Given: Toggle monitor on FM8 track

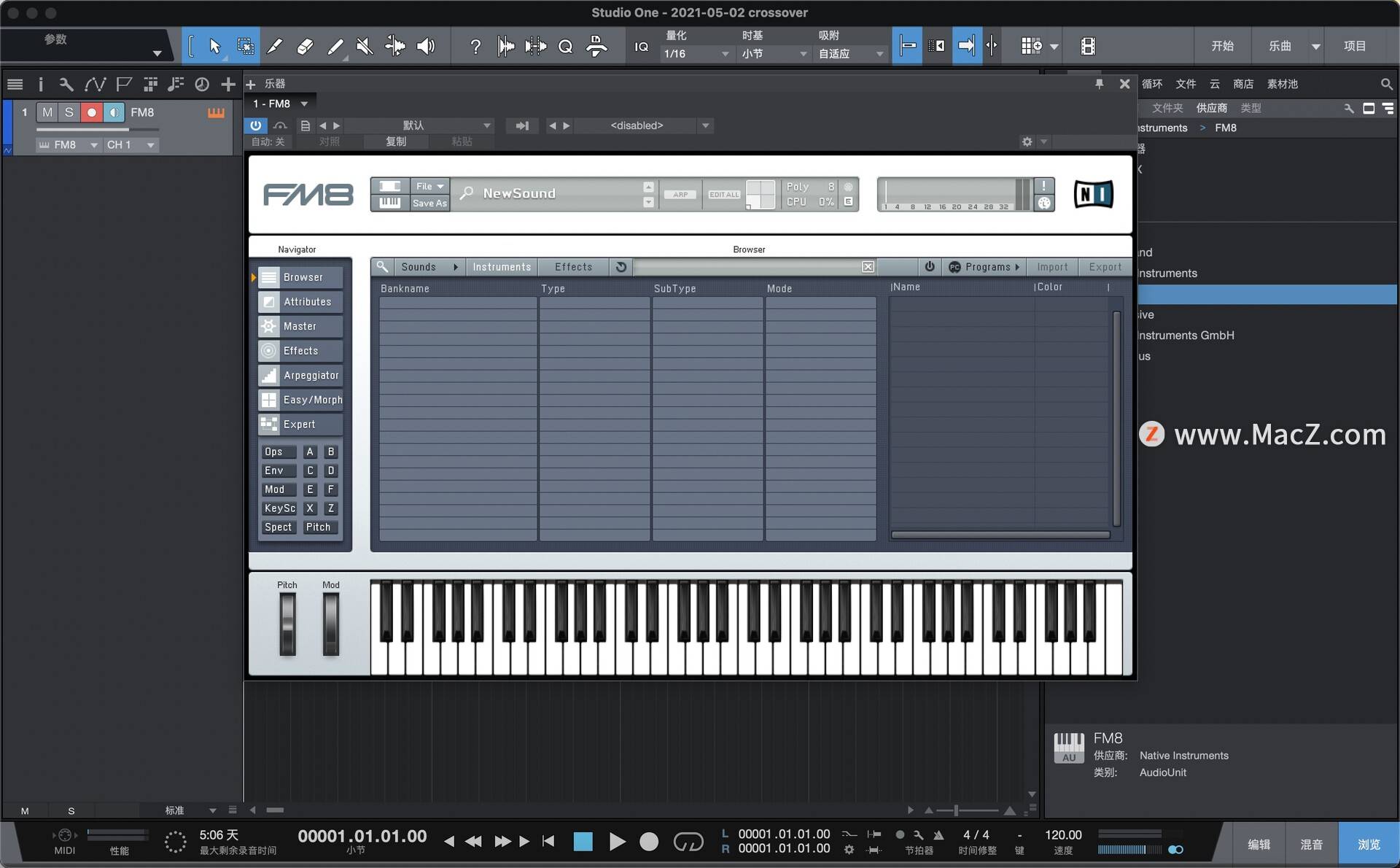Looking at the screenshot, I should click(x=114, y=112).
